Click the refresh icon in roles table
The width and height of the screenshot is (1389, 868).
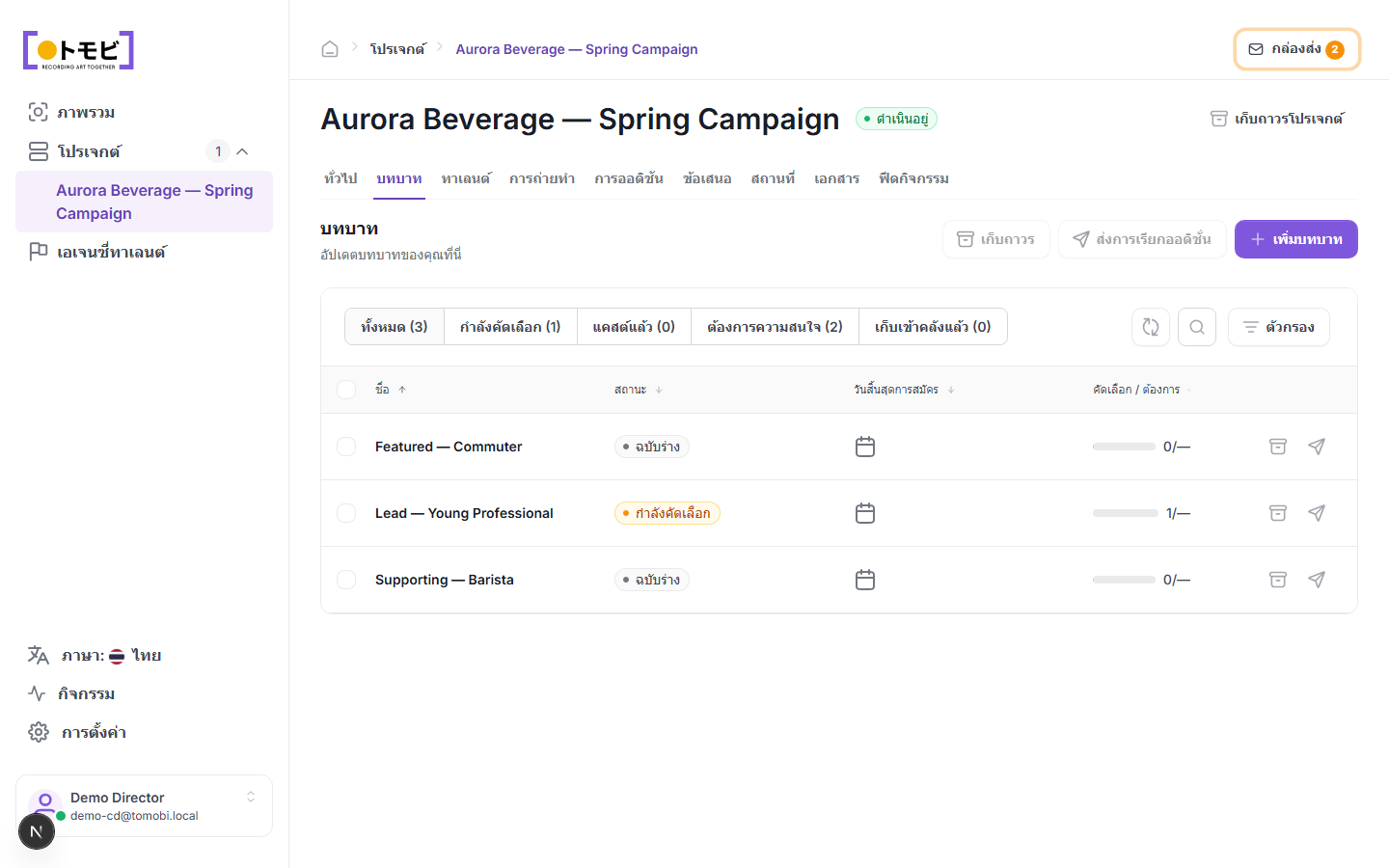tap(1151, 327)
